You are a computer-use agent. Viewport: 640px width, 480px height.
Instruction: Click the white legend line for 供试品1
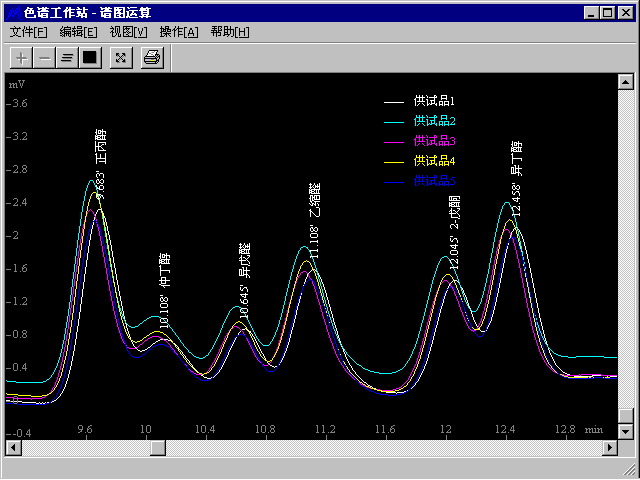[x=394, y=102]
